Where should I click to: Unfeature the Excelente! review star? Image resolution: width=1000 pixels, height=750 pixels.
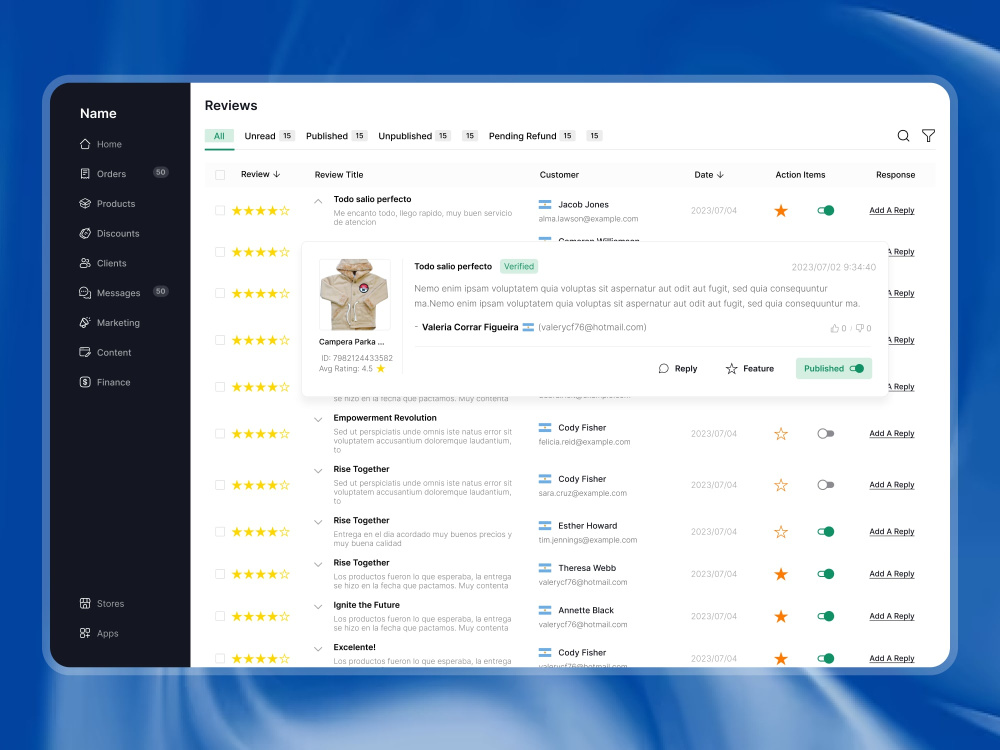tap(781, 658)
